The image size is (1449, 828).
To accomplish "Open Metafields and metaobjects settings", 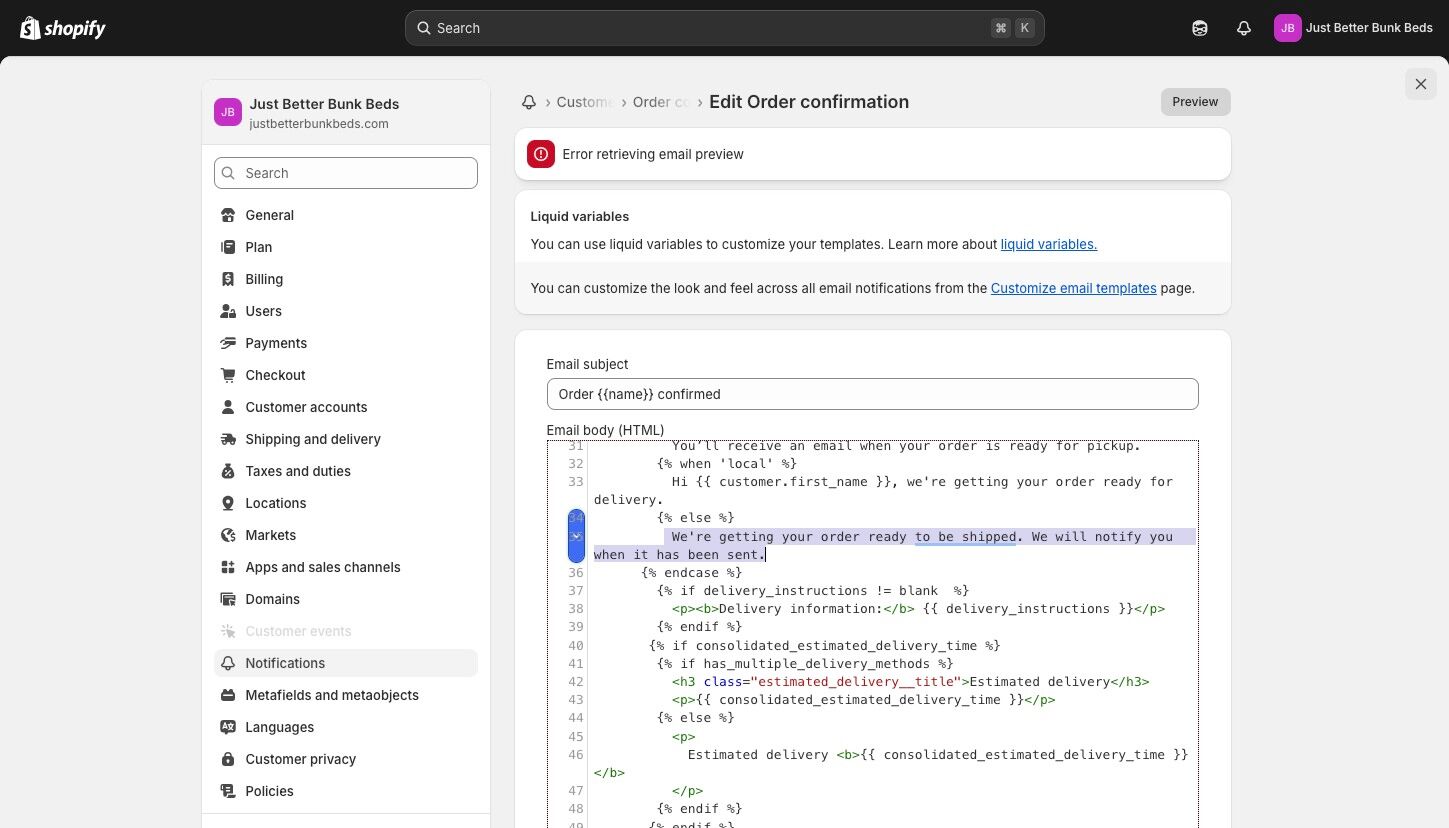I will pyautogui.click(x=331, y=695).
